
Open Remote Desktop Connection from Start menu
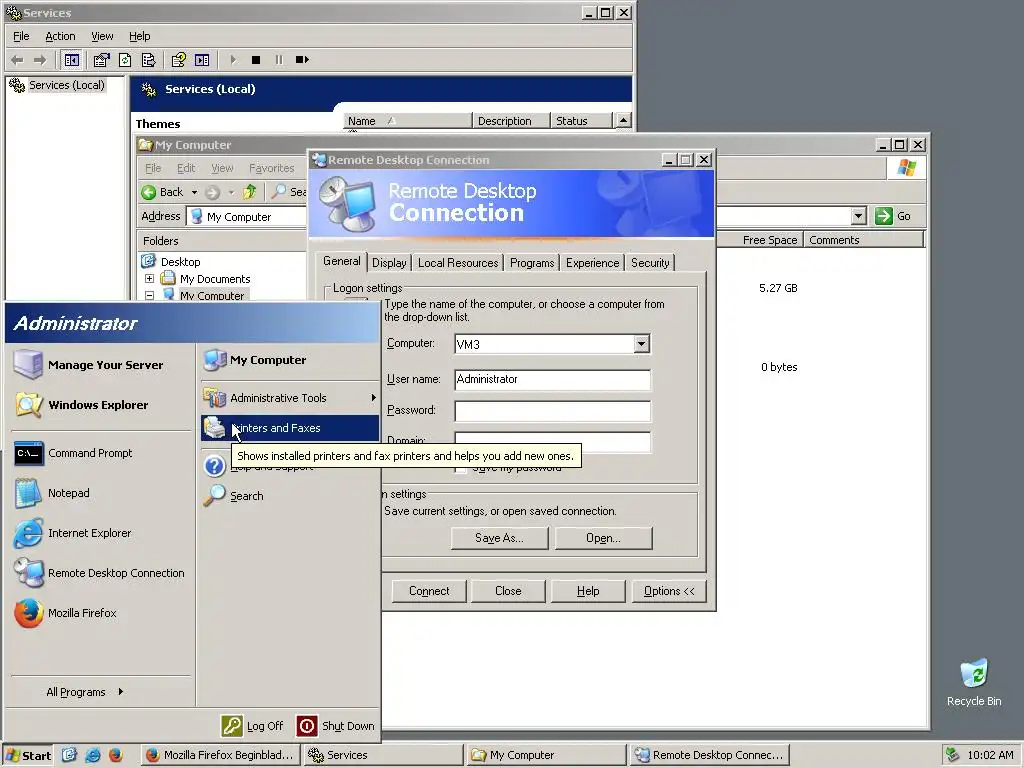pos(100,573)
